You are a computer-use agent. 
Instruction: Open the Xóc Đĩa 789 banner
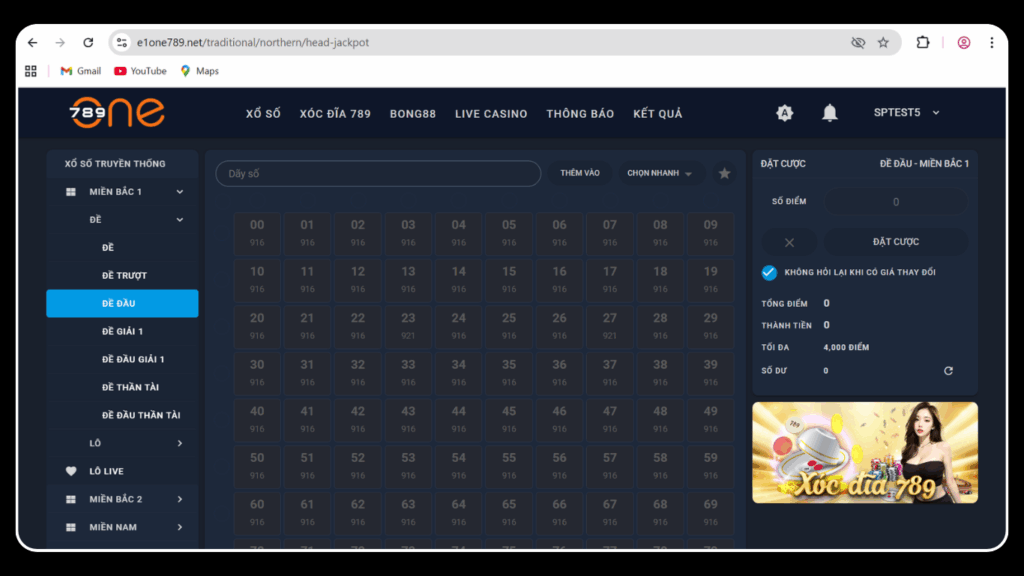(864, 452)
